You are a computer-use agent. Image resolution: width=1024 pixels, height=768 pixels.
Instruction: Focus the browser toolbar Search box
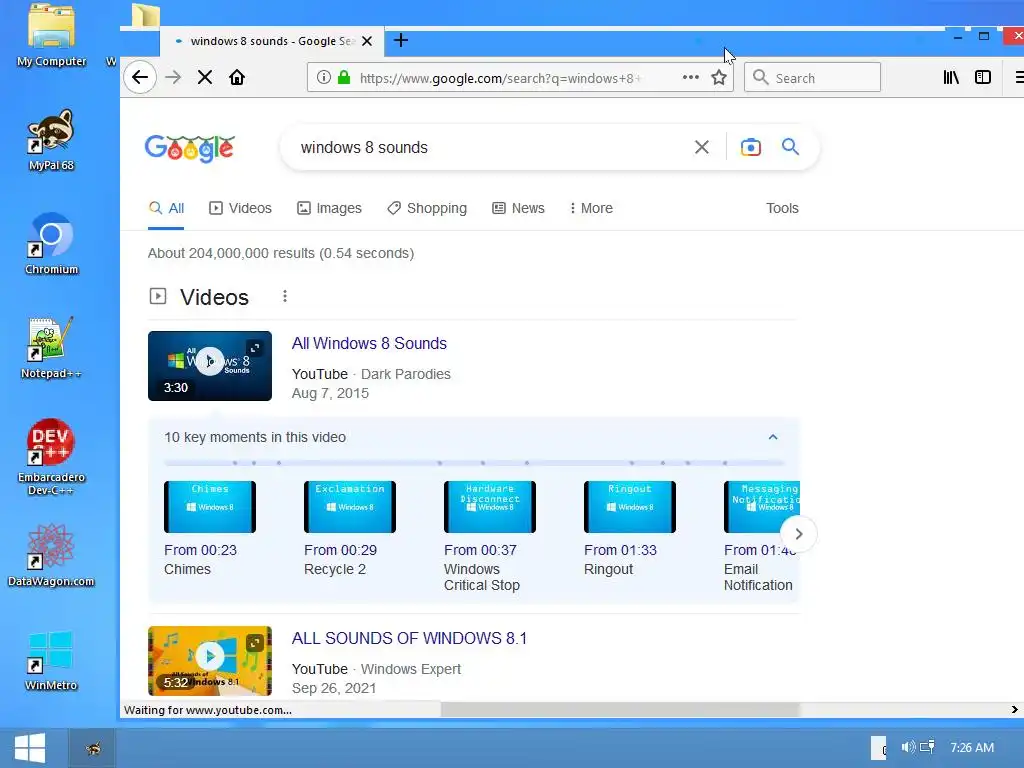point(813,78)
